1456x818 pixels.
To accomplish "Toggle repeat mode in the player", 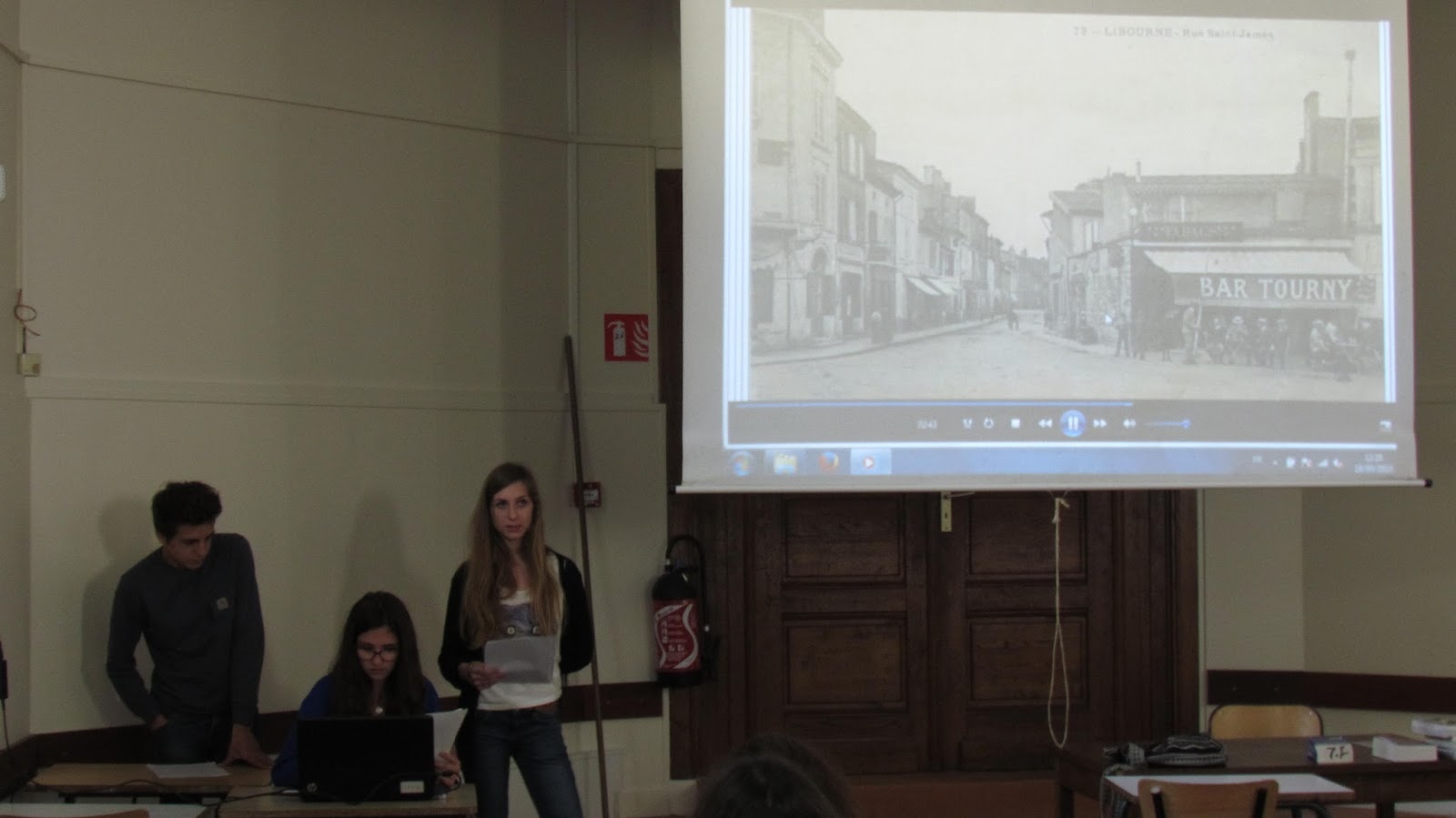I will pos(988,423).
